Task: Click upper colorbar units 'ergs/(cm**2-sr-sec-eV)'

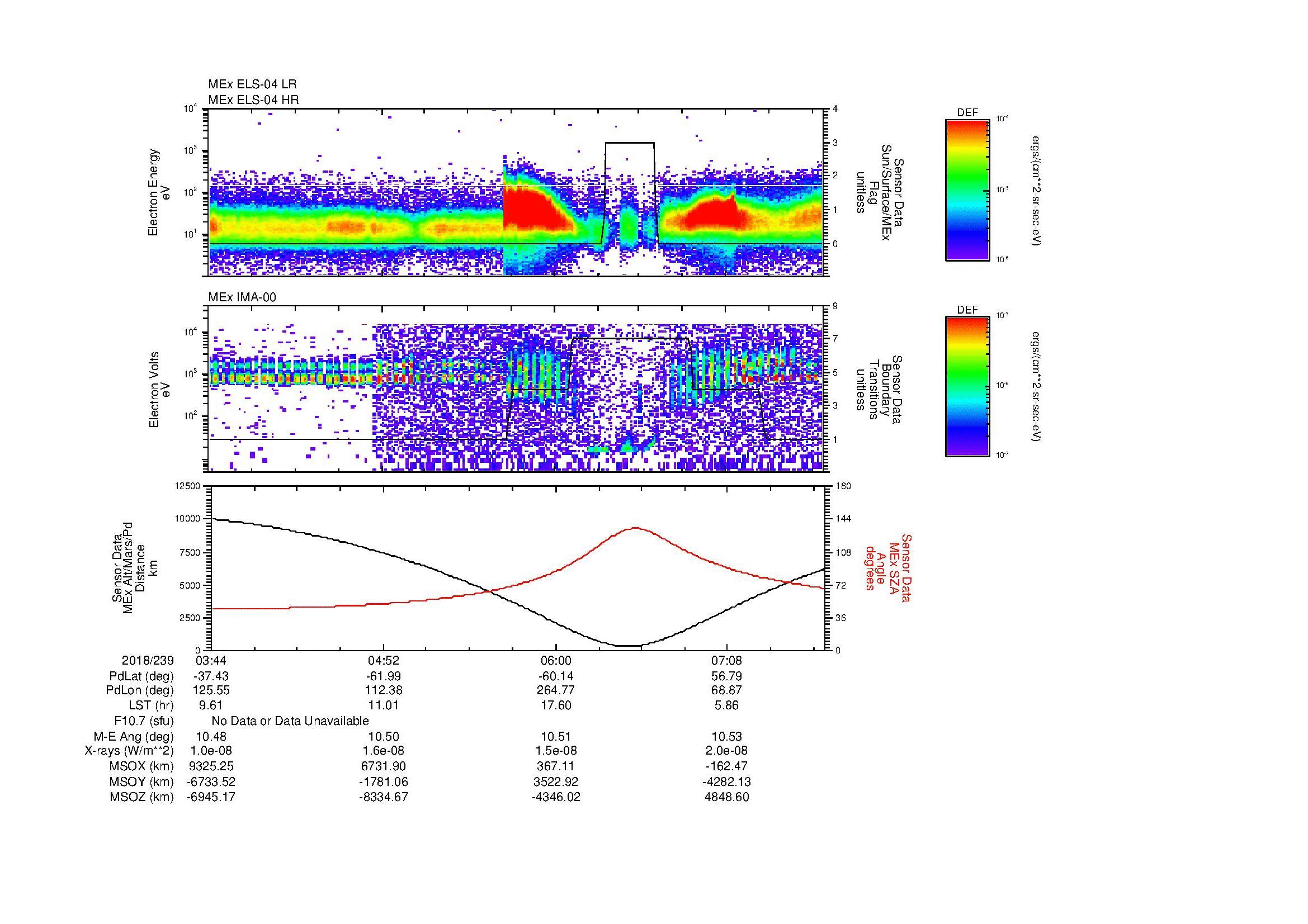Action: 1037,191
